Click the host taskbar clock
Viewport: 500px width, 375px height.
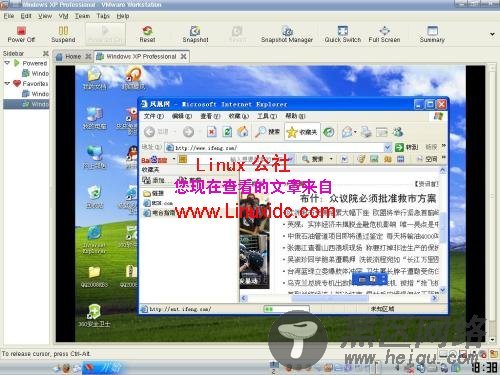coord(485,367)
